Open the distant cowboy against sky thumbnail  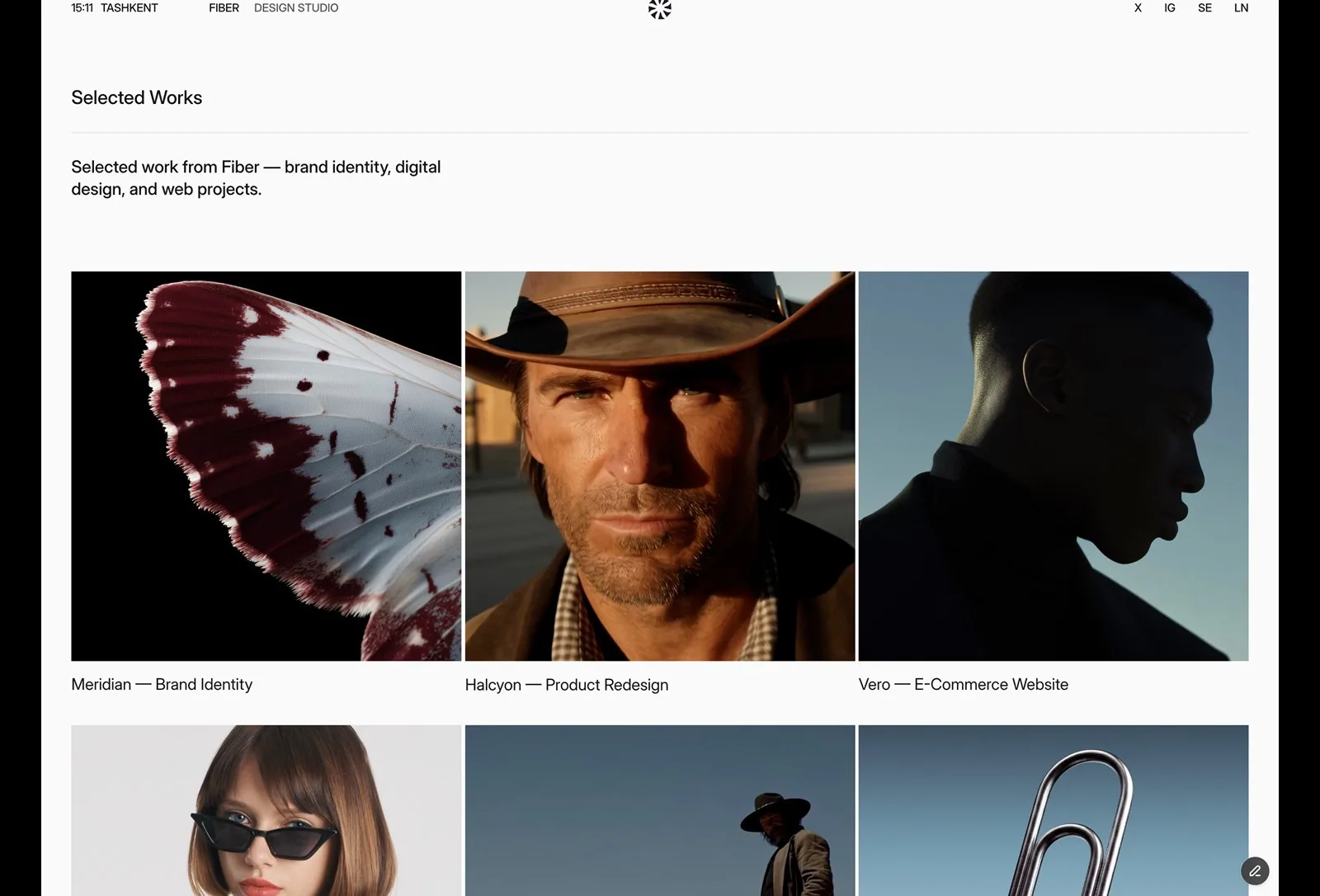tap(660, 810)
